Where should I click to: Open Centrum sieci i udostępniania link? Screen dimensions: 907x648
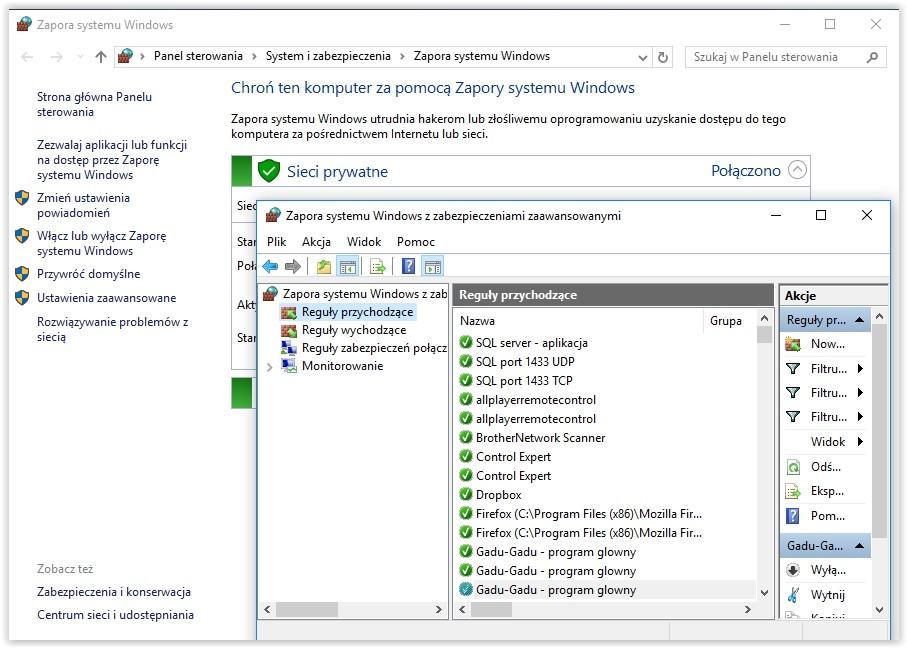(x=115, y=615)
